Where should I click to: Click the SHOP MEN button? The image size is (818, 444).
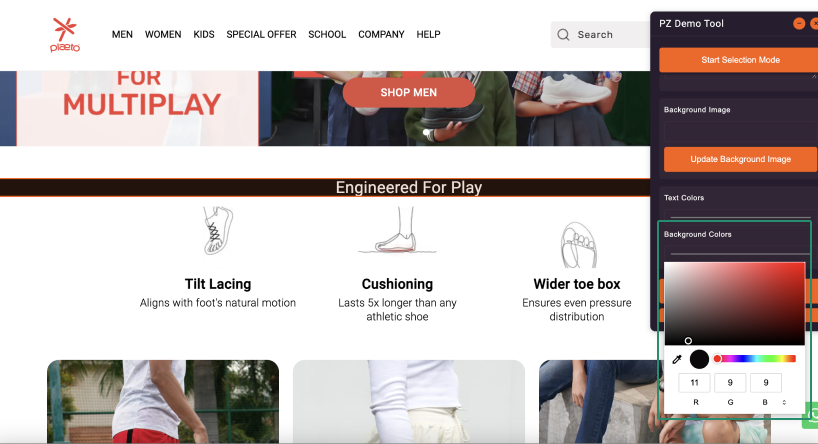tap(408, 92)
